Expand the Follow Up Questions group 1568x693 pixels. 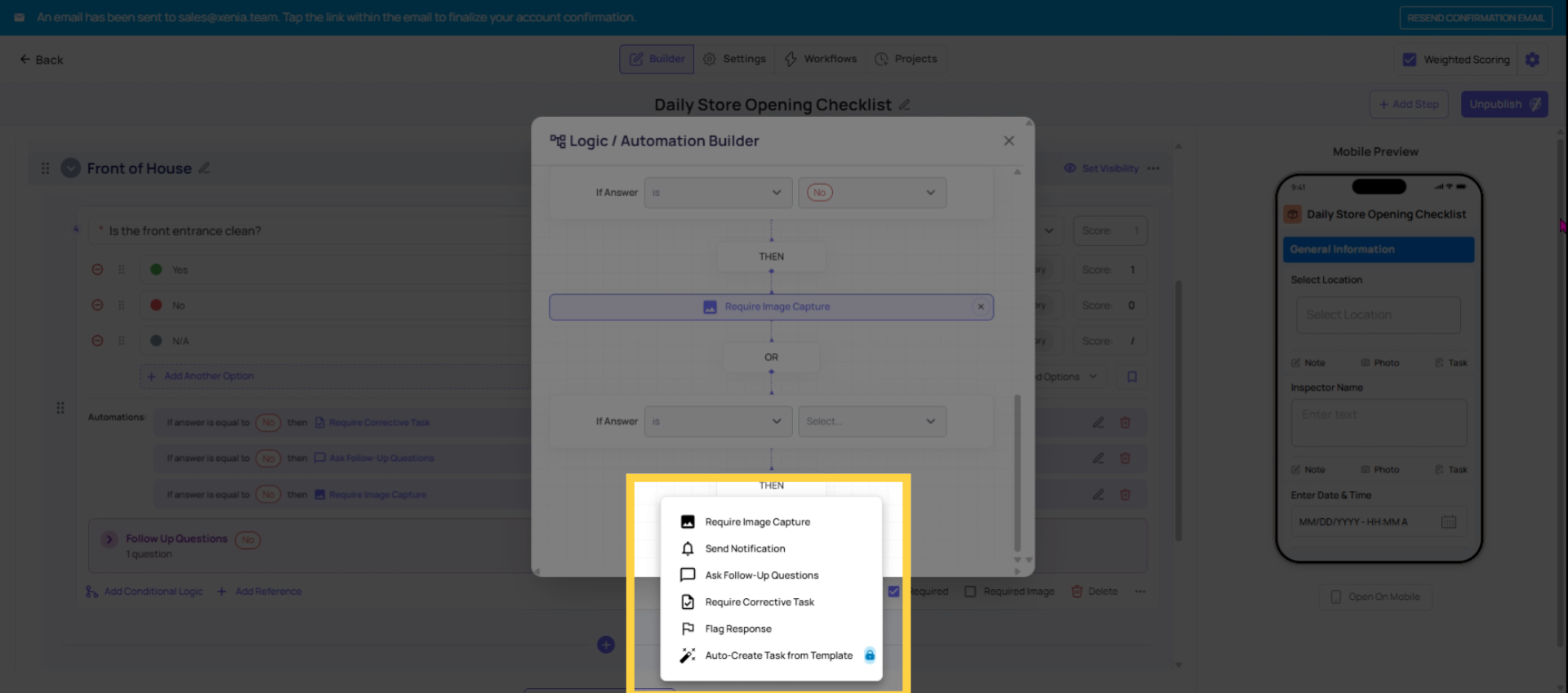tap(109, 539)
